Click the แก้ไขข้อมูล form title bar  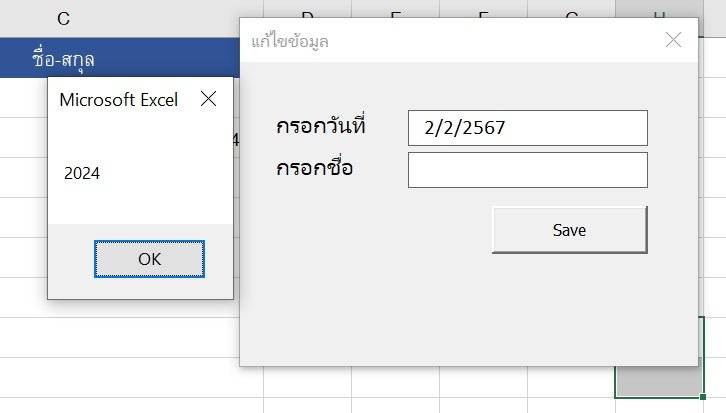tap(450, 41)
